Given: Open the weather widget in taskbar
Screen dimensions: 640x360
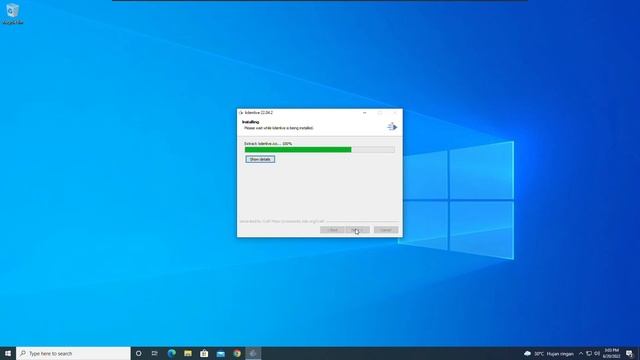Looking at the screenshot, I should click(549, 353).
